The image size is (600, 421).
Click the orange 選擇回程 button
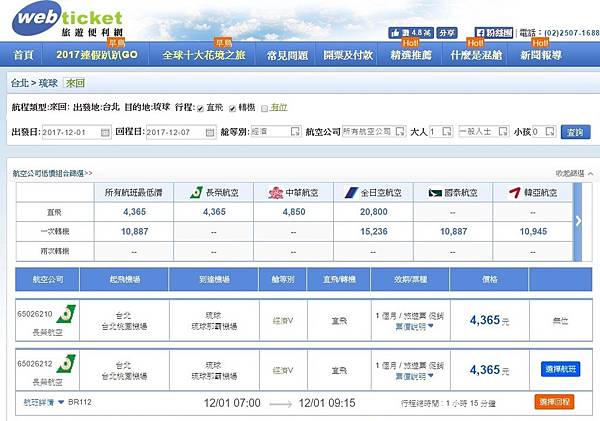pos(554,402)
